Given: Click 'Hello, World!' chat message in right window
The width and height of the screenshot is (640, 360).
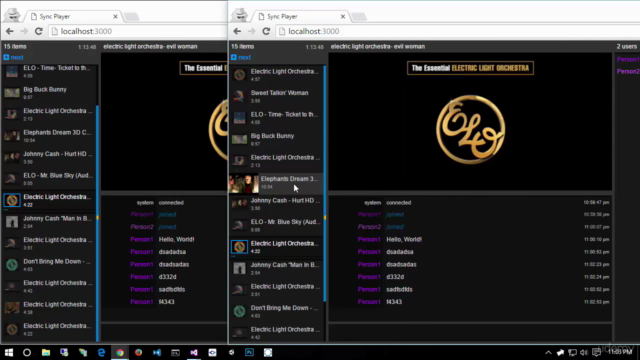Looking at the screenshot, I should click(404, 240).
